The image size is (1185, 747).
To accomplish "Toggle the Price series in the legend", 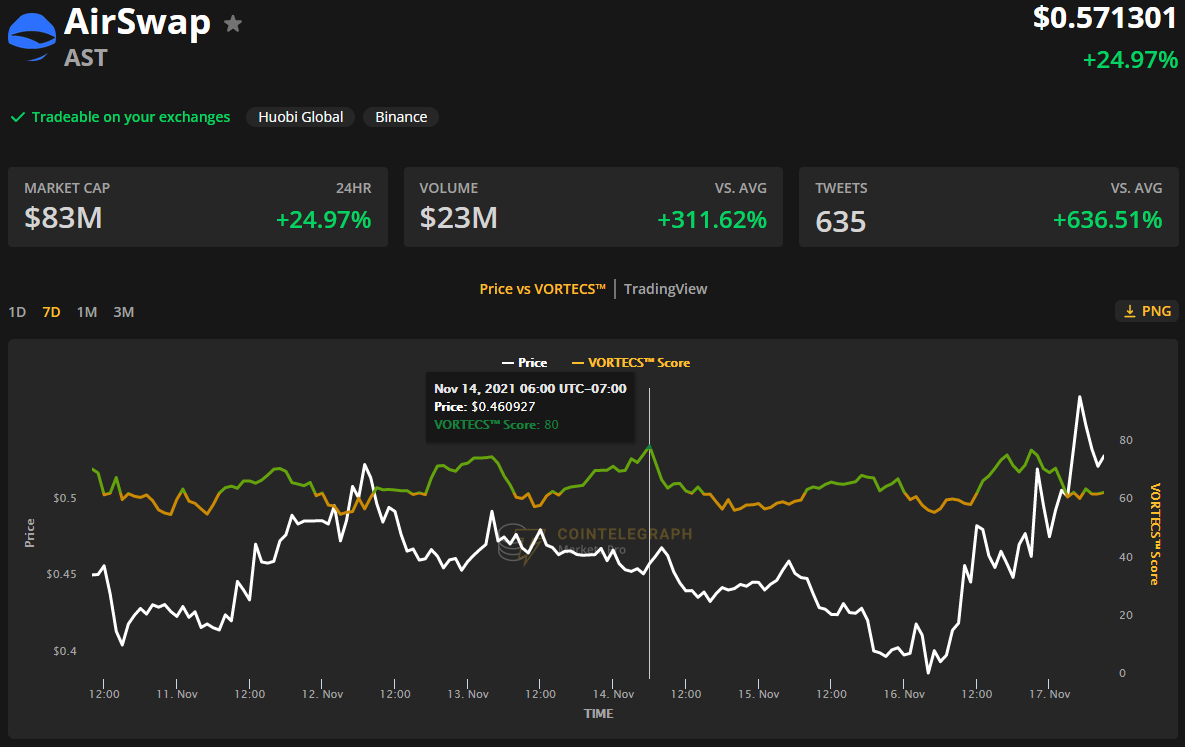I will coord(524,363).
